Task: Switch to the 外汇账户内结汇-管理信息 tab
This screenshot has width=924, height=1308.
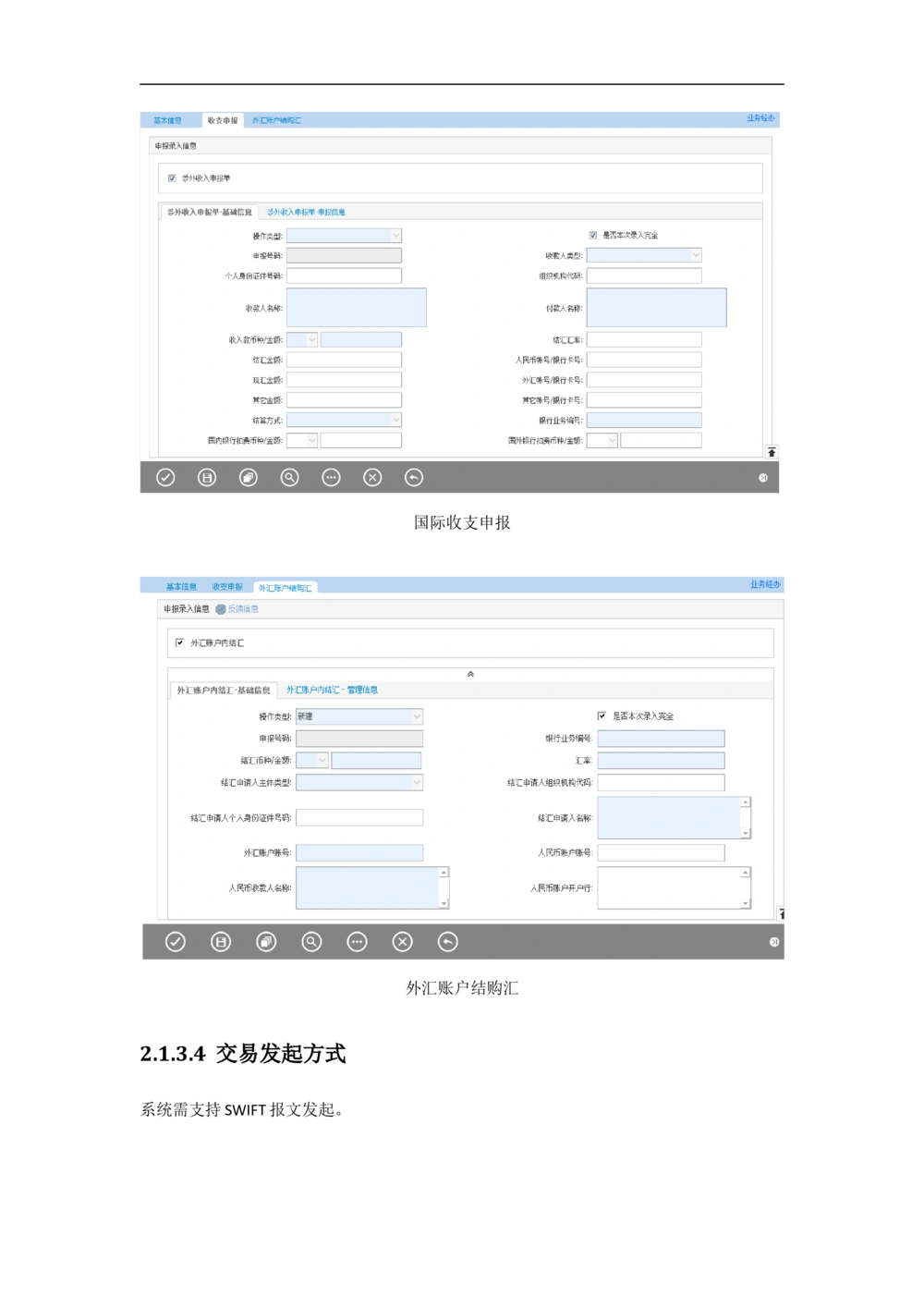Action: [332, 691]
